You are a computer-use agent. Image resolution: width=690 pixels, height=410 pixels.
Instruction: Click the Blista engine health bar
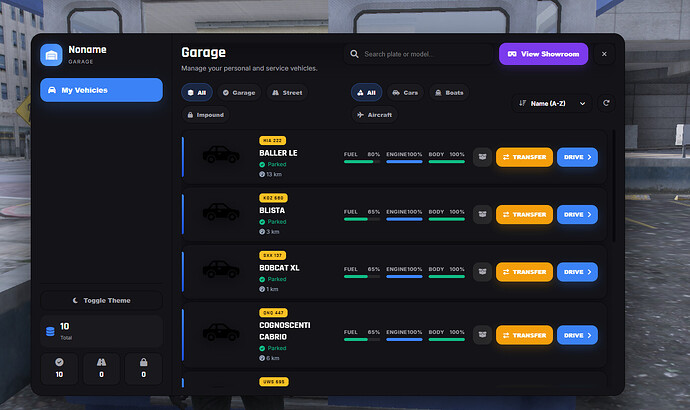(404, 219)
